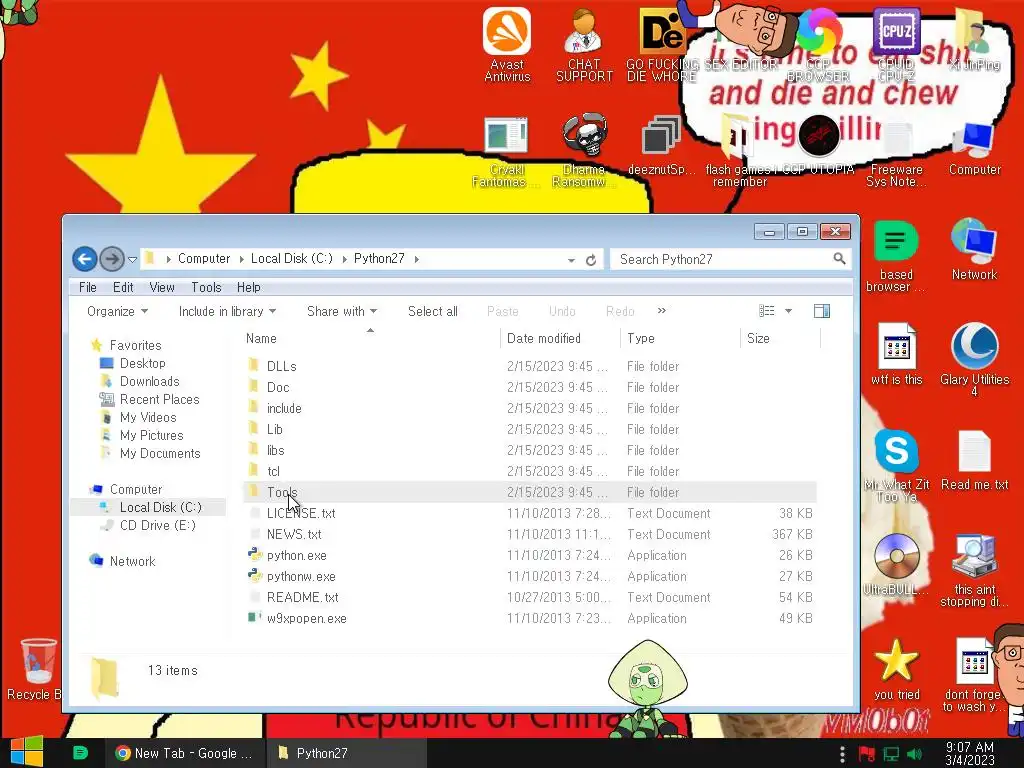Click taskbar clock showing 9:07 AM
The width and height of the screenshot is (1024, 768).
pos(970,754)
